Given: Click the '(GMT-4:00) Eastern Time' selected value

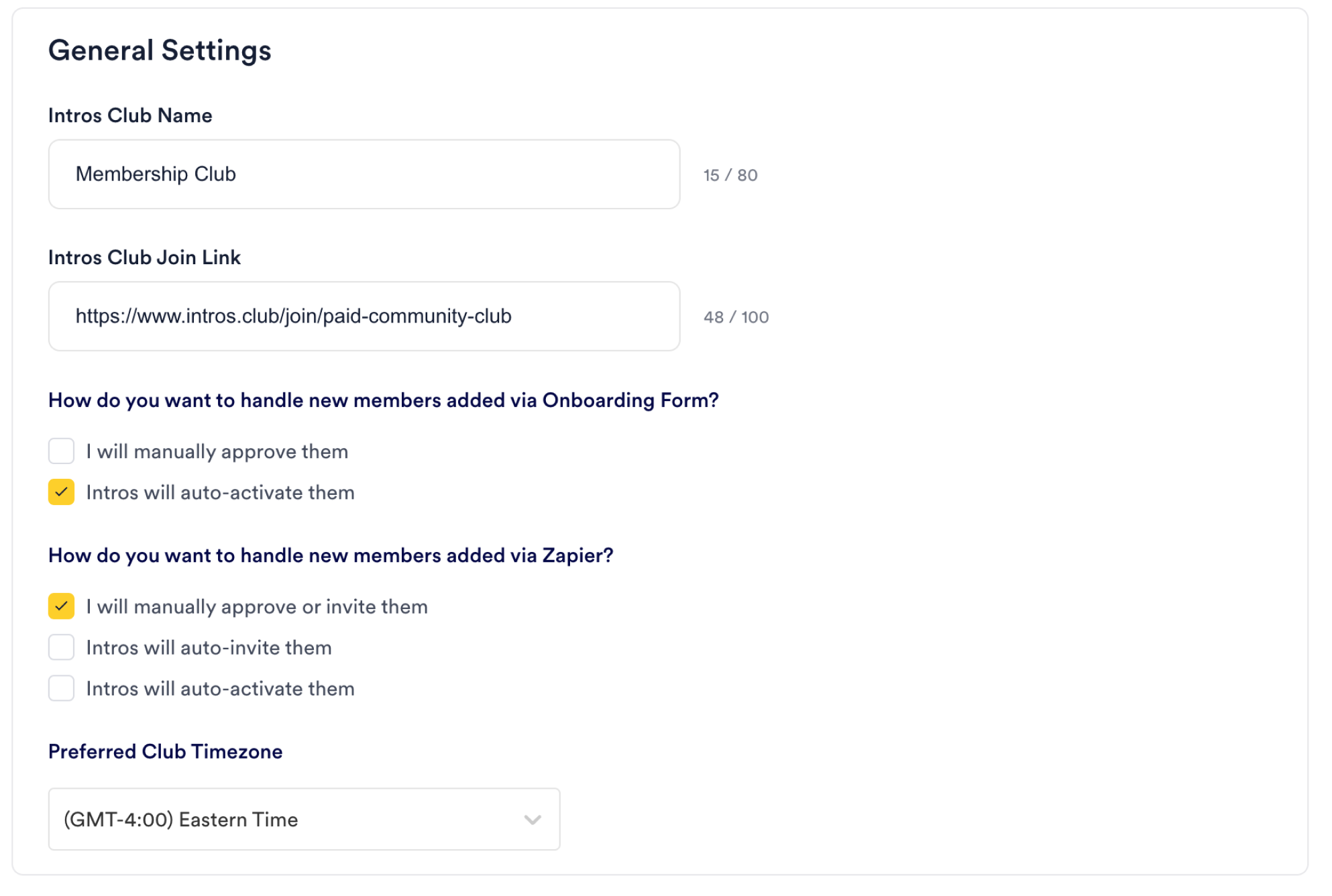Looking at the screenshot, I should coord(180,820).
